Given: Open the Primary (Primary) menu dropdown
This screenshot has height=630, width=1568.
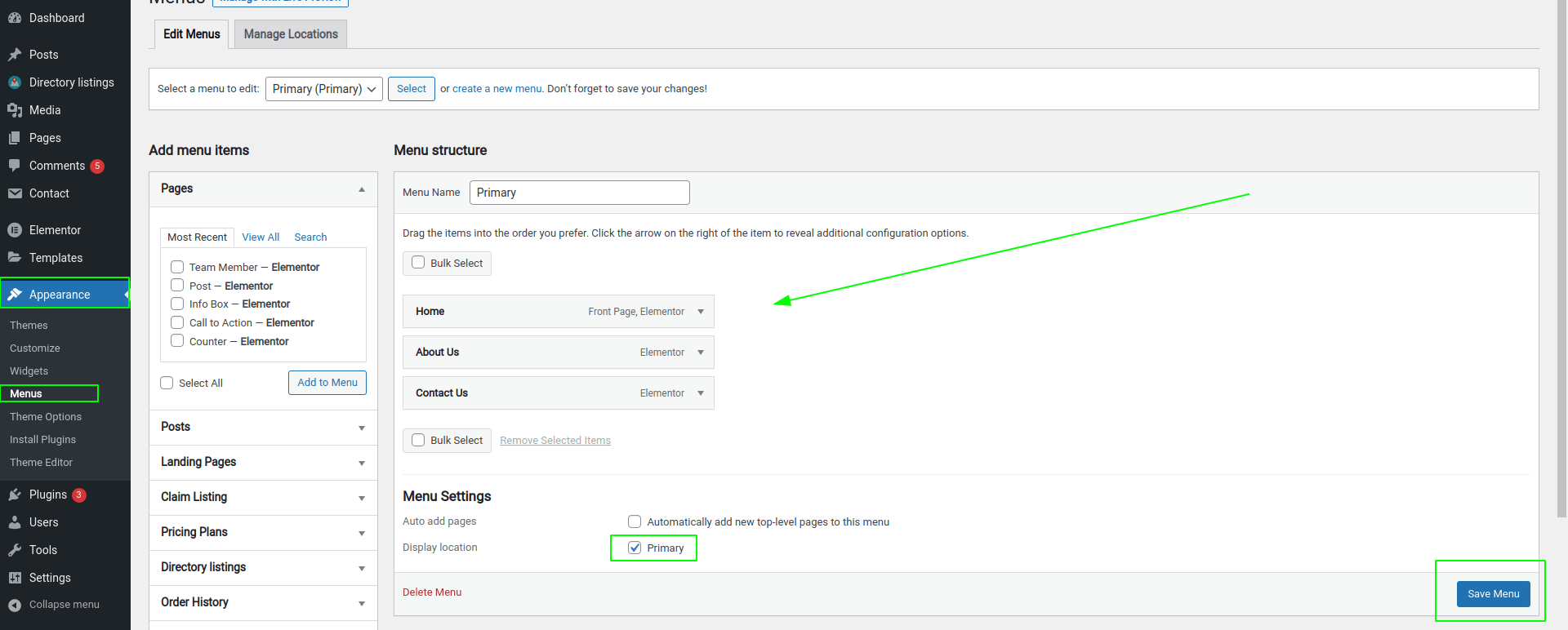Looking at the screenshot, I should pos(323,89).
